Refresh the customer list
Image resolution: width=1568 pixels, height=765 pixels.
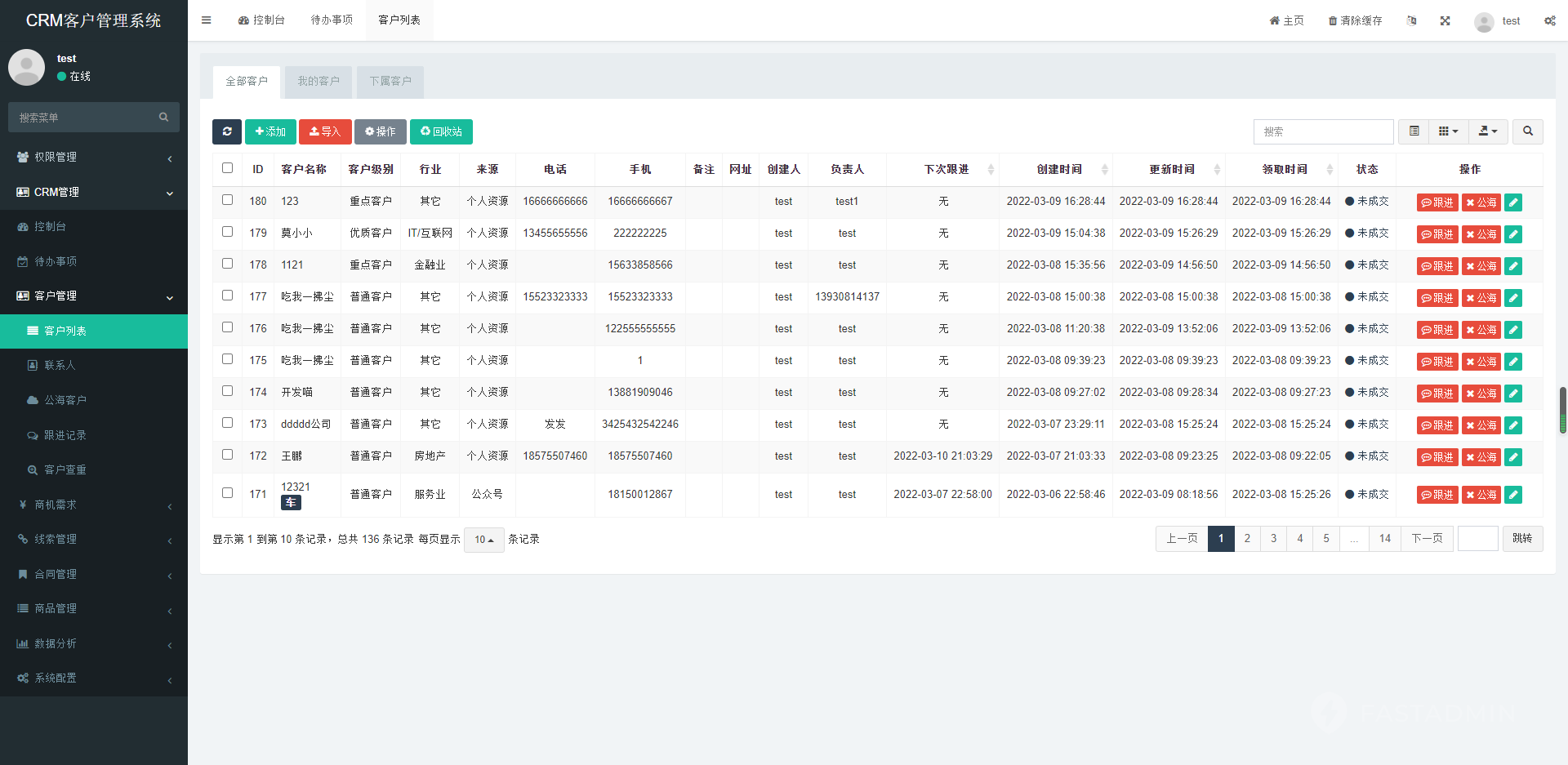[226, 131]
